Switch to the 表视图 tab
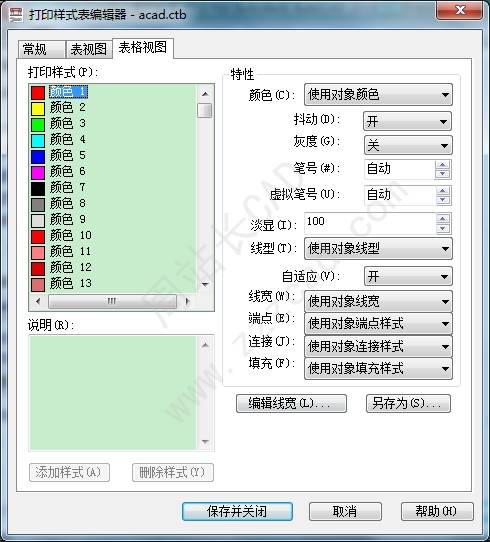 click(89, 49)
